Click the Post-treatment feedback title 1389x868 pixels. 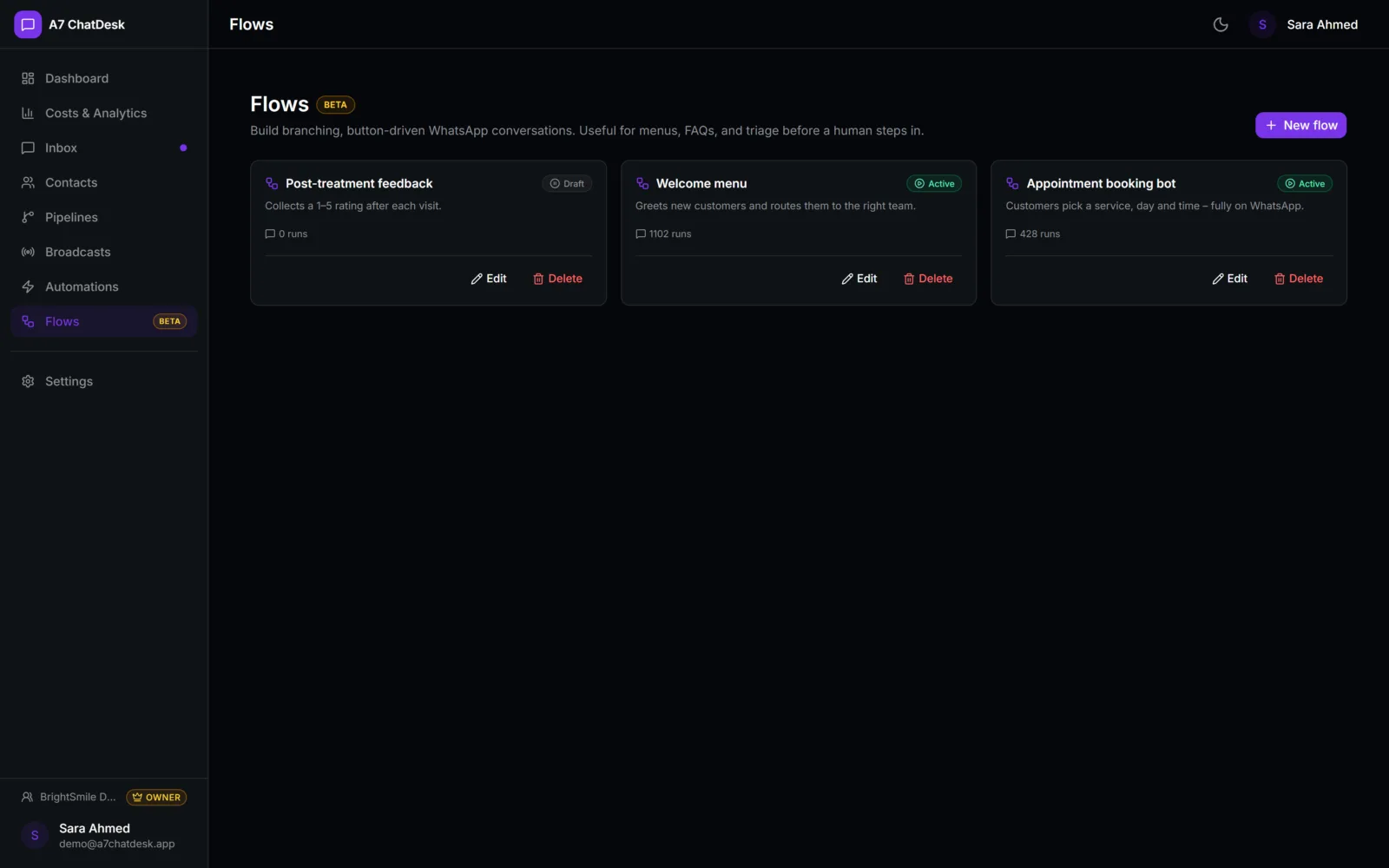coord(359,183)
